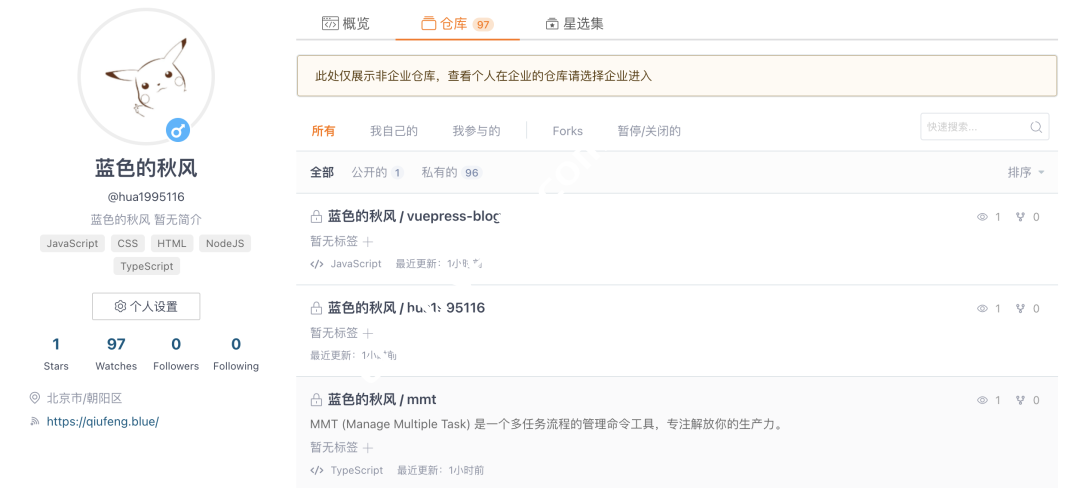
Task: Click the MMT description text
Action: pyautogui.click(x=547, y=424)
